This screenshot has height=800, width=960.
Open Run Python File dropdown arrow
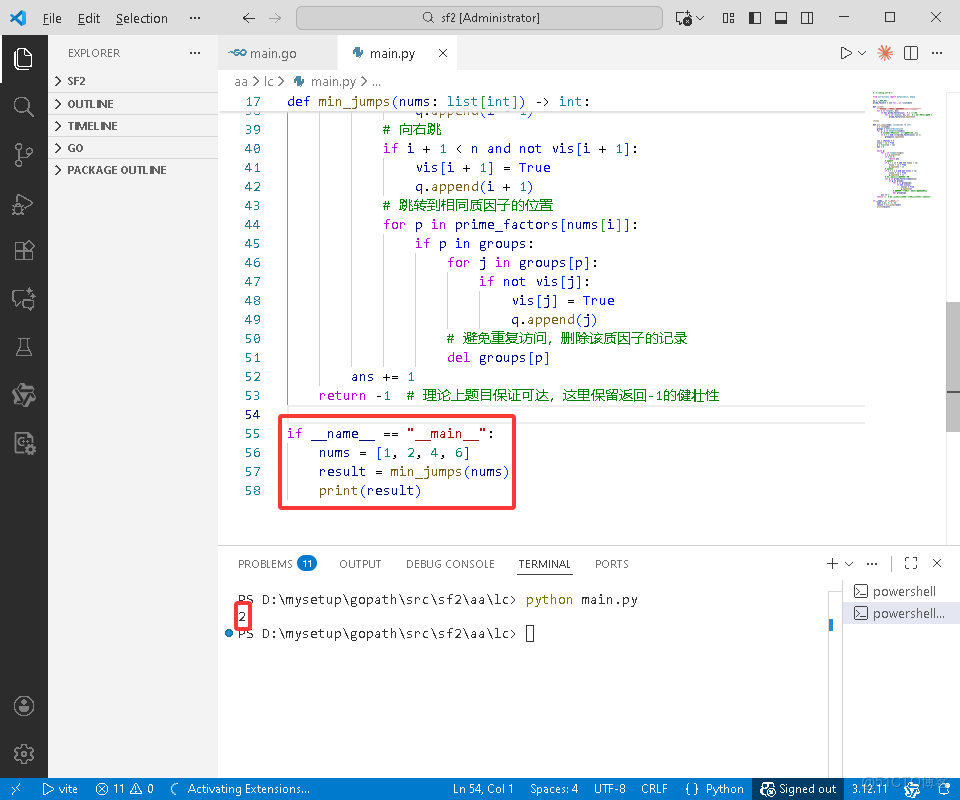click(862, 53)
